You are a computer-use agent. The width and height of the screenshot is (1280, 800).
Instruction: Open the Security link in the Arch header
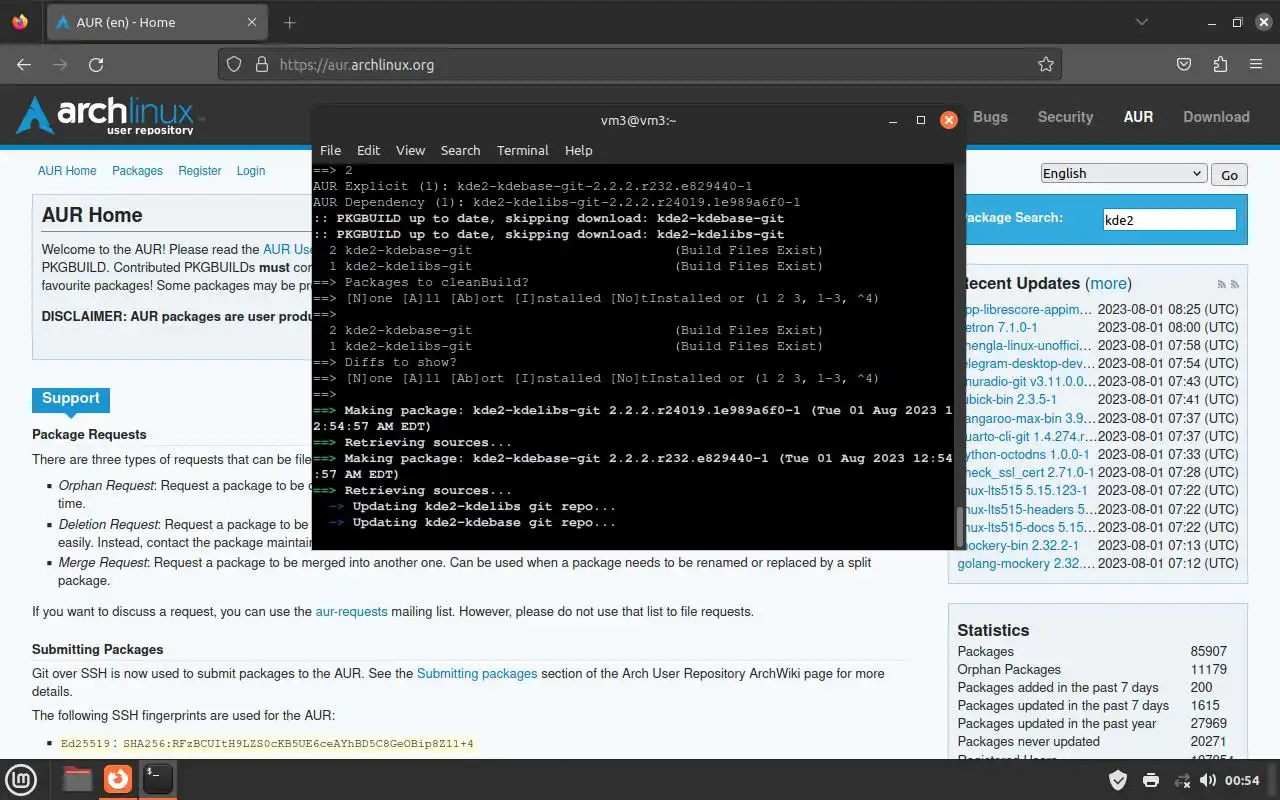pyautogui.click(x=1065, y=117)
